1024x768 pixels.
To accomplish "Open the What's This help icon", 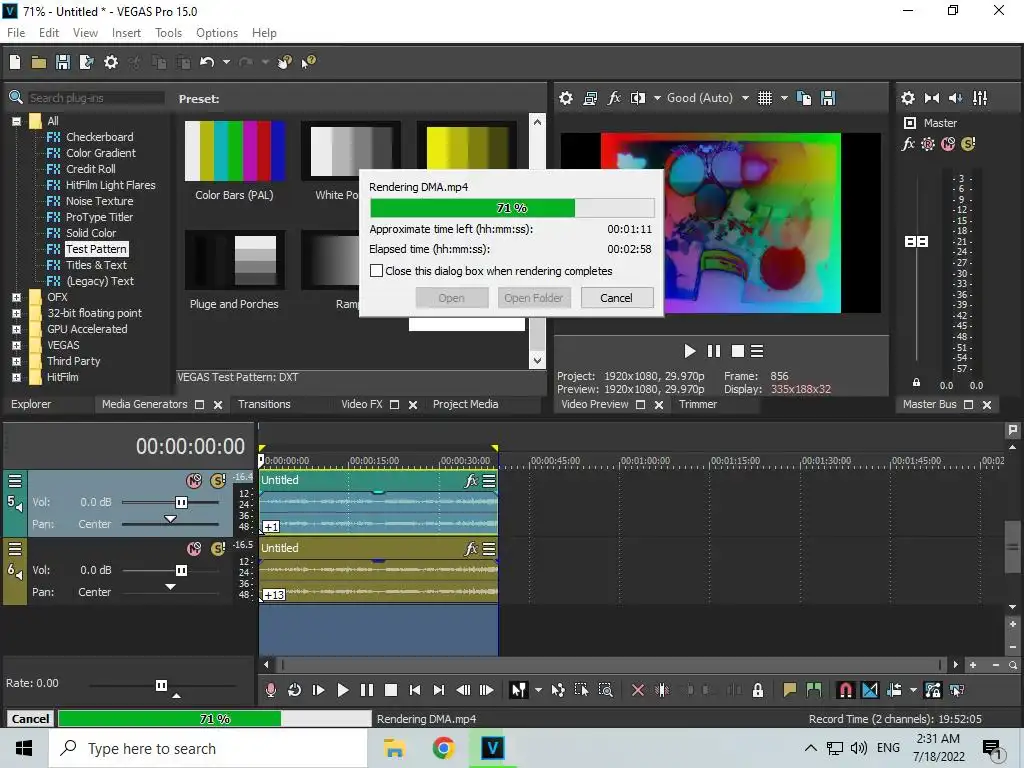I will point(308,62).
